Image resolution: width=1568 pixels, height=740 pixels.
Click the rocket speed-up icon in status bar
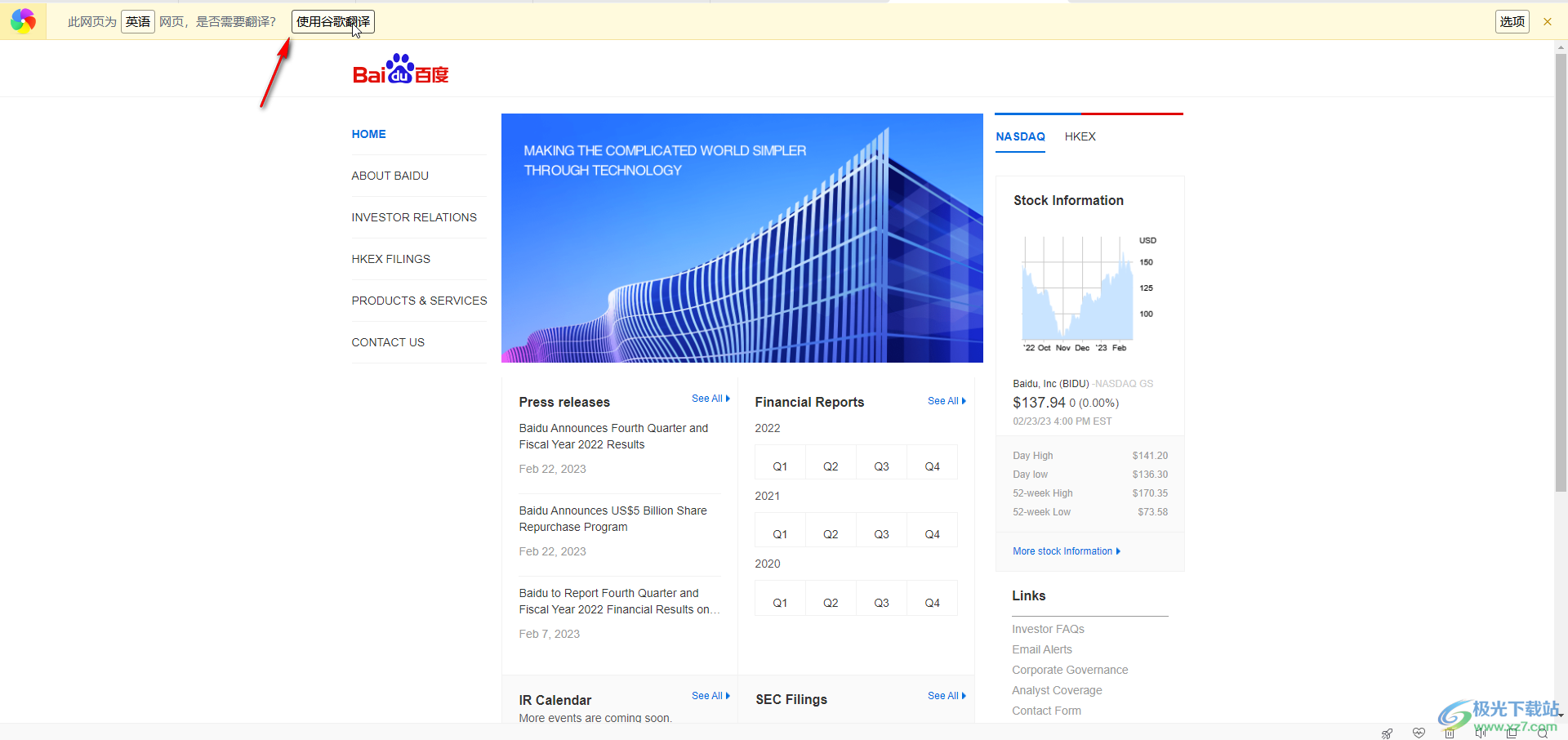click(1387, 733)
